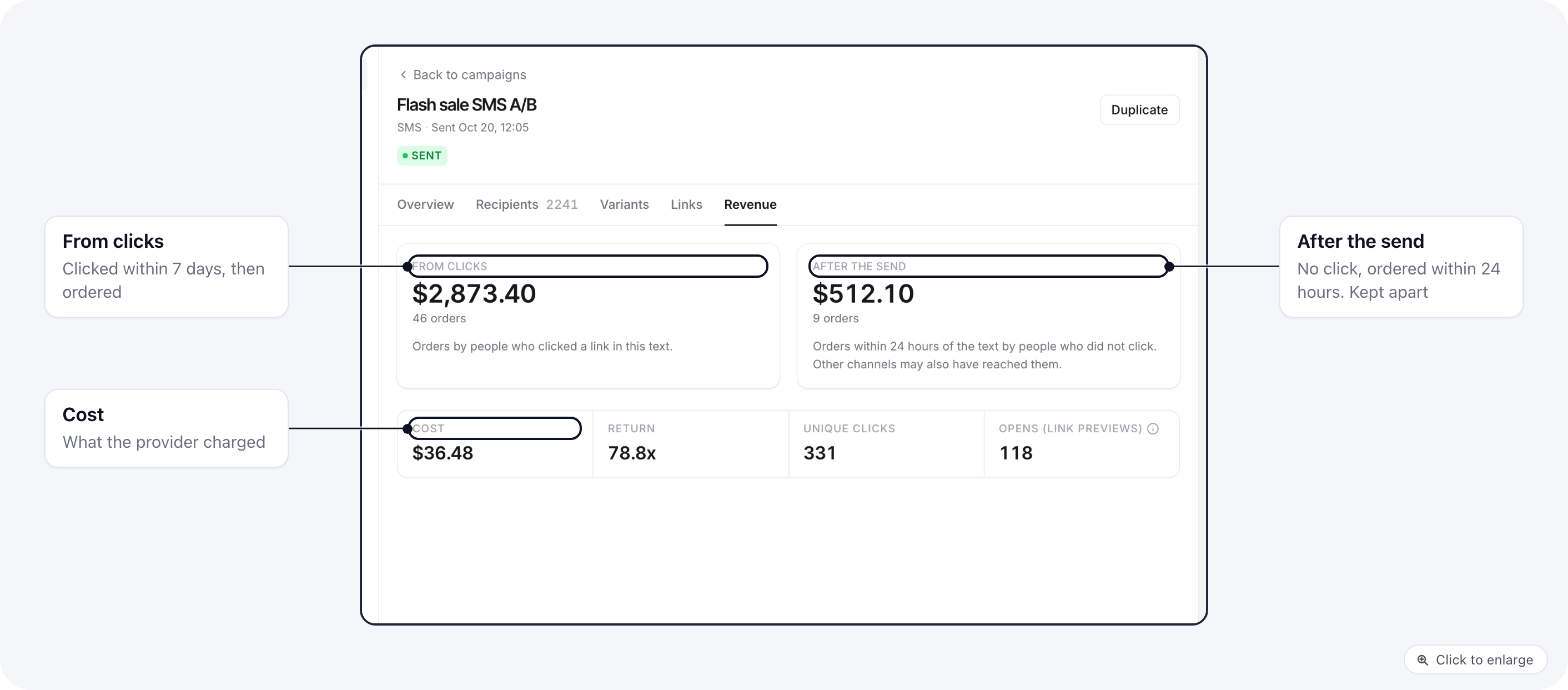
Task: Click the 331 unique clicks value
Action: (820, 453)
